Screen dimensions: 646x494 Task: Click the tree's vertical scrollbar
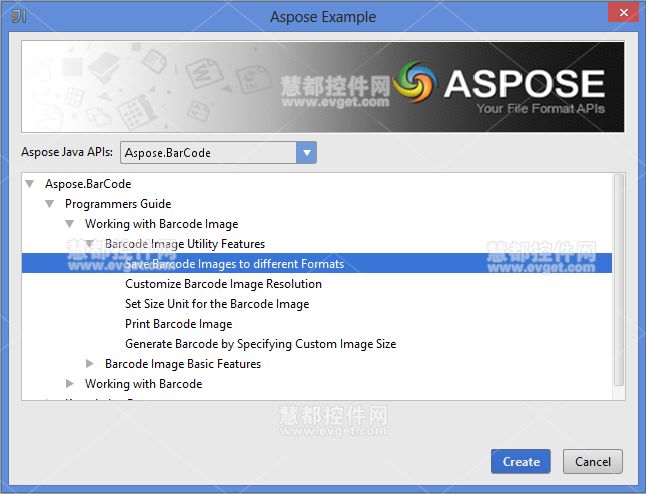[619, 280]
